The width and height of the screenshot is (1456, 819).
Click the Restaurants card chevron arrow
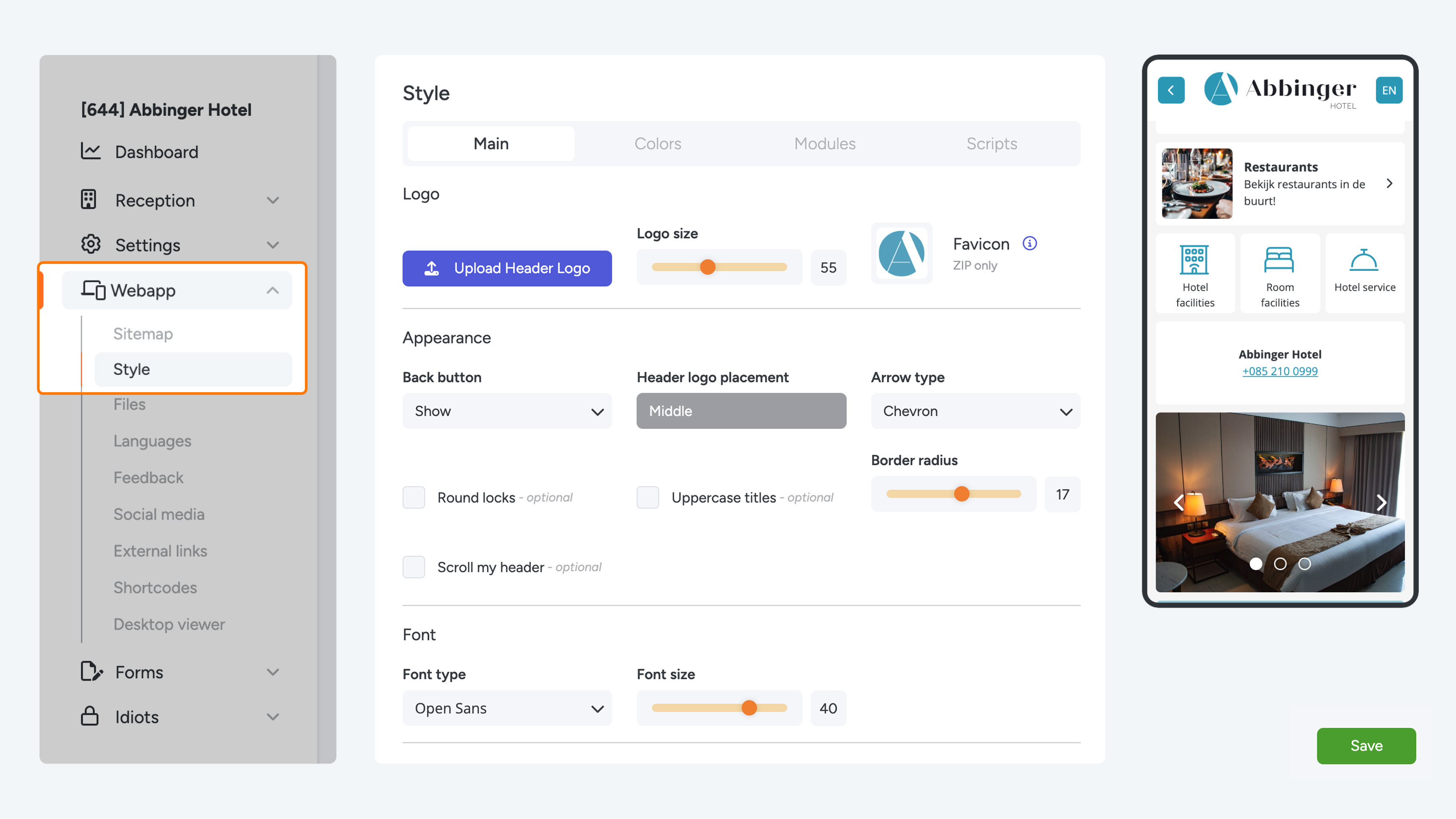pyautogui.click(x=1389, y=183)
